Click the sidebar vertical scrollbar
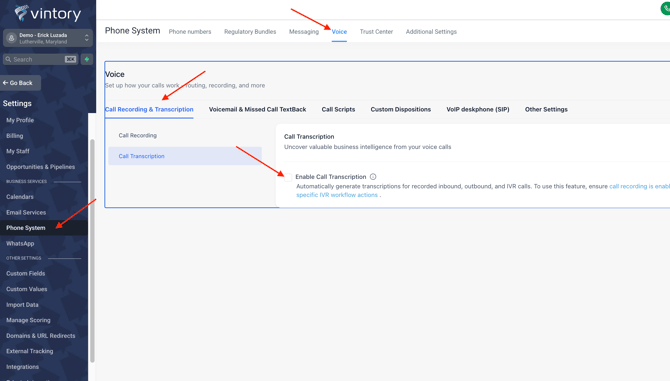This screenshot has width=670, height=381. (x=92, y=251)
